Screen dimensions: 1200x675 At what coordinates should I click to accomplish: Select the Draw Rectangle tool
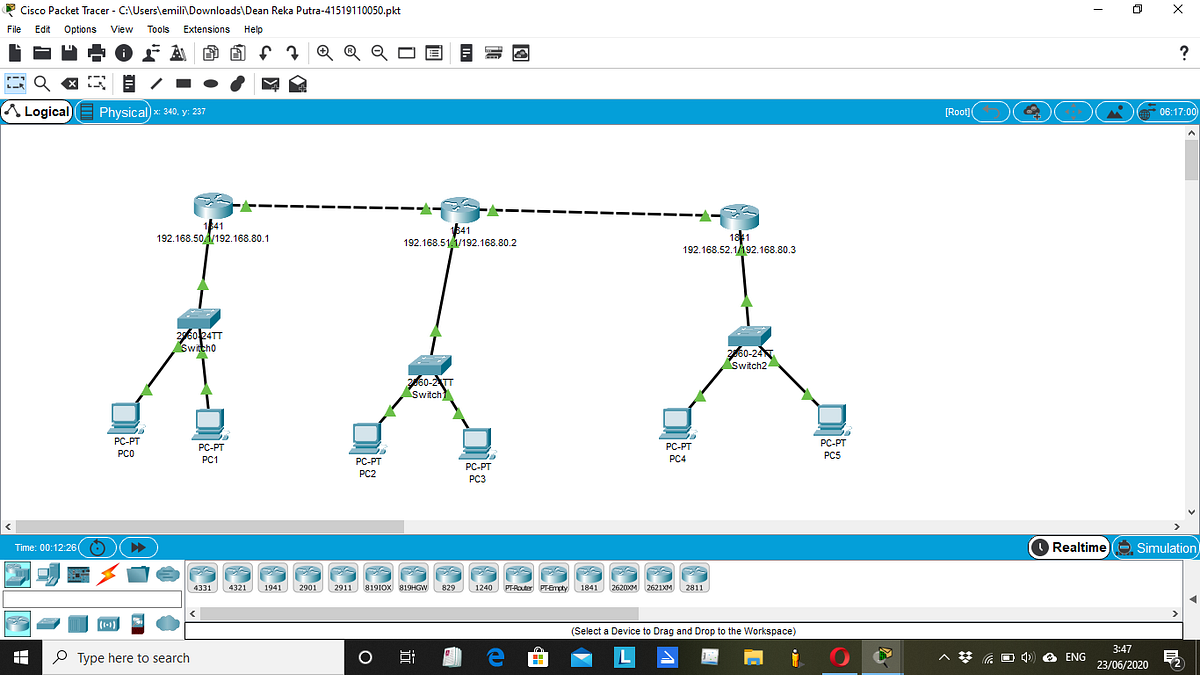coord(183,84)
